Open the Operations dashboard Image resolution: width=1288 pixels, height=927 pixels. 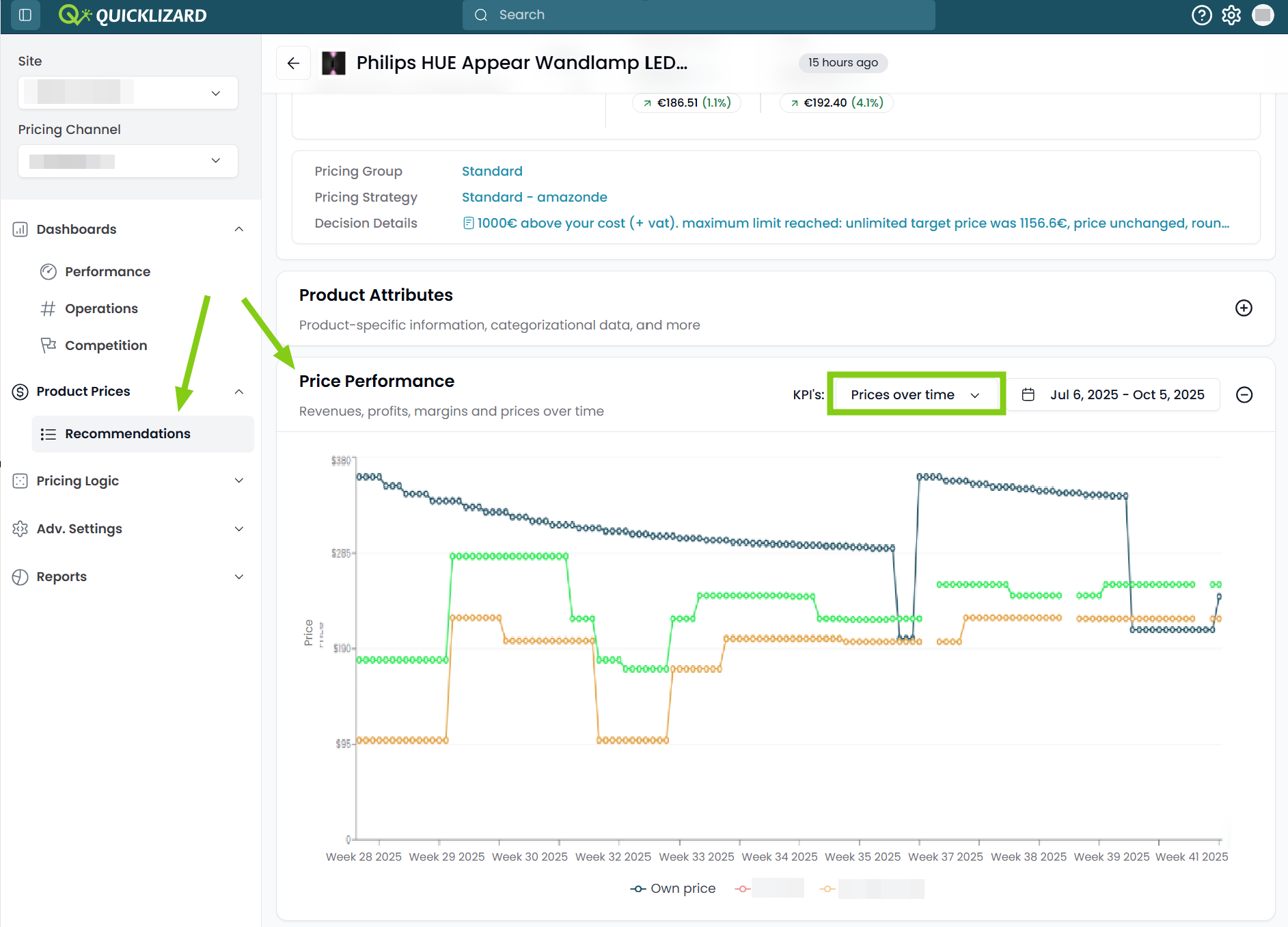point(101,309)
